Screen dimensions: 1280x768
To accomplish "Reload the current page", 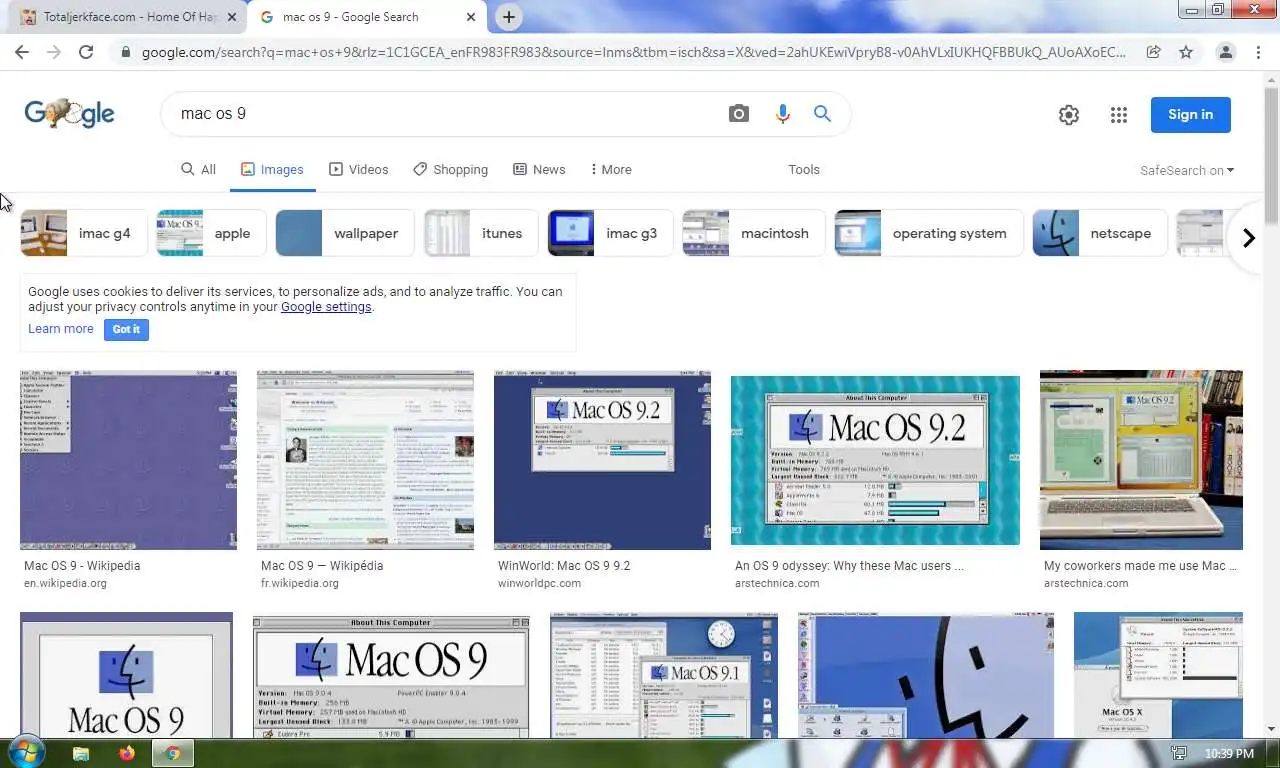I will point(86,52).
